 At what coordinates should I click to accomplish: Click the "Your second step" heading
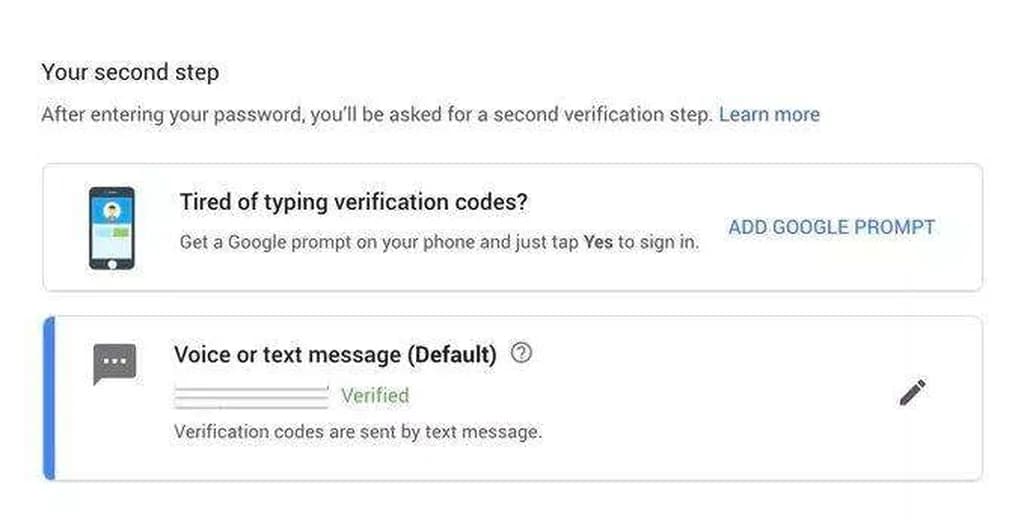pos(130,72)
